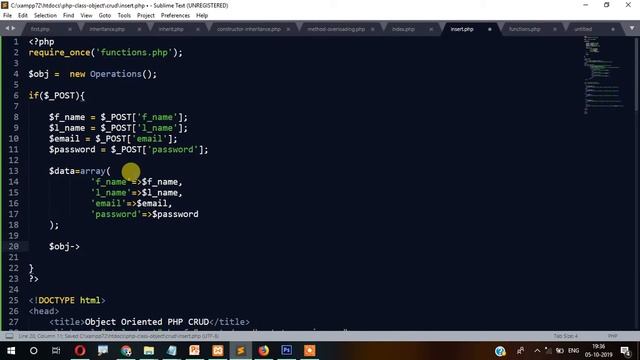Open the File menu

[x=7, y=16]
